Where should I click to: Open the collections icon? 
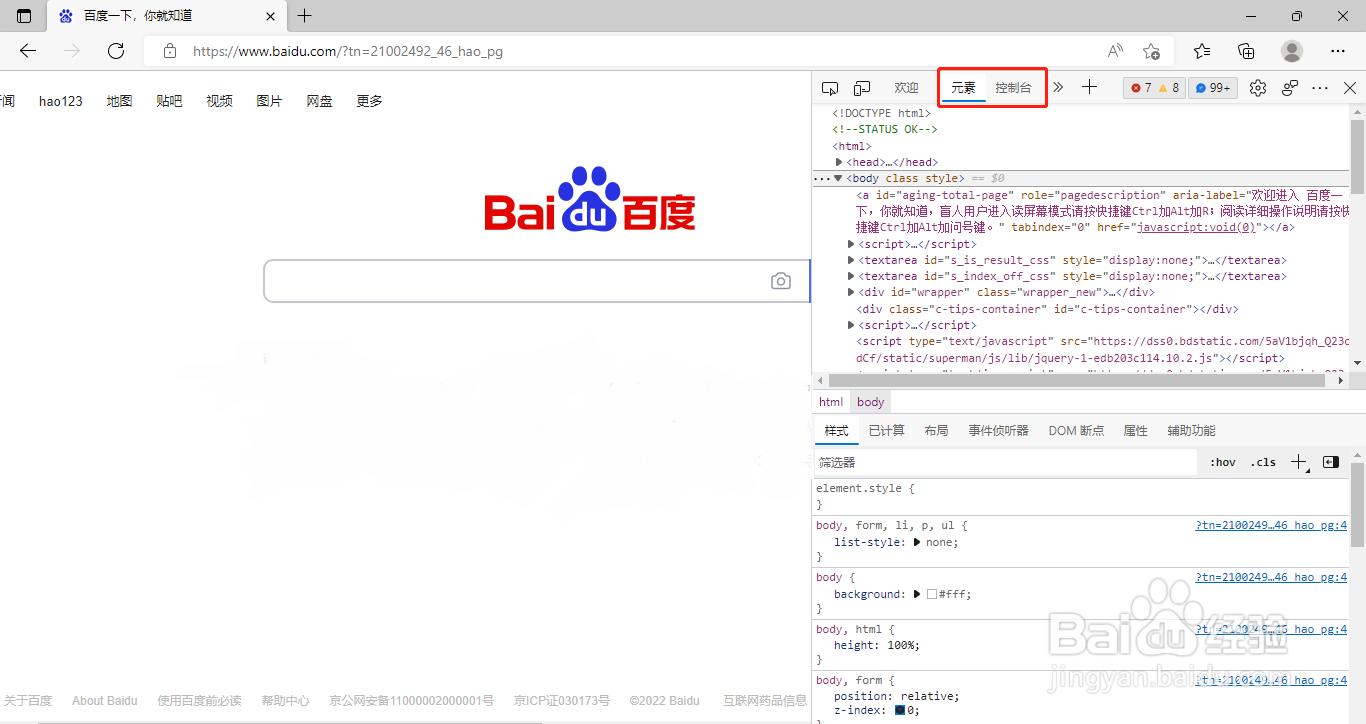coord(1246,51)
